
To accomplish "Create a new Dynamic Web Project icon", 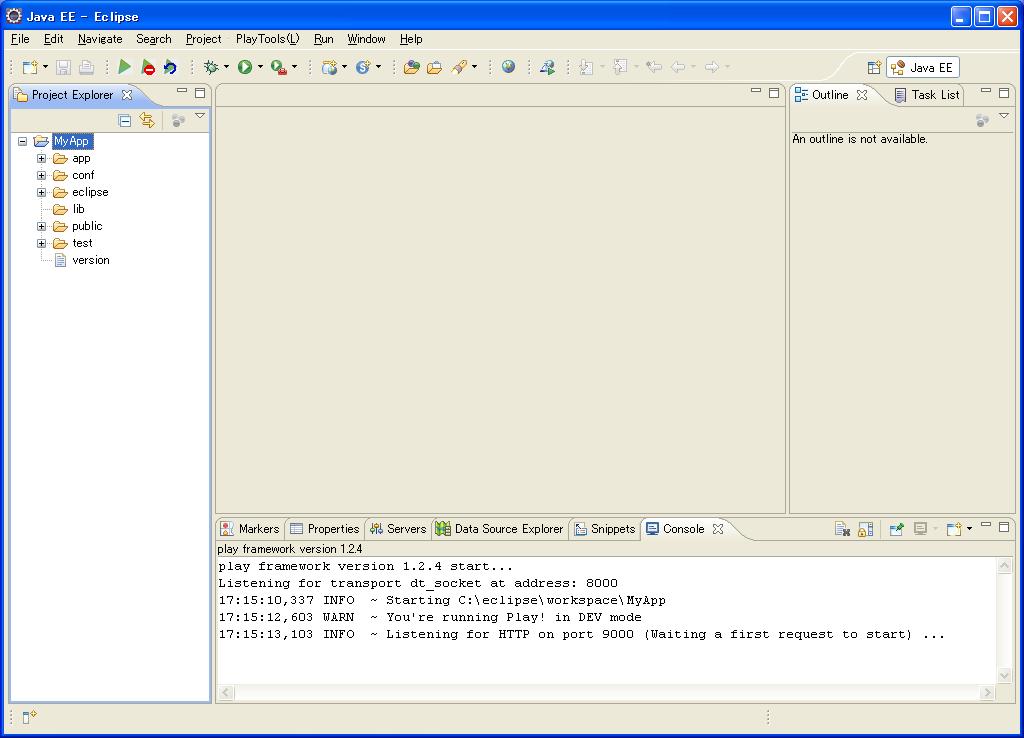I will pos(330,67).
